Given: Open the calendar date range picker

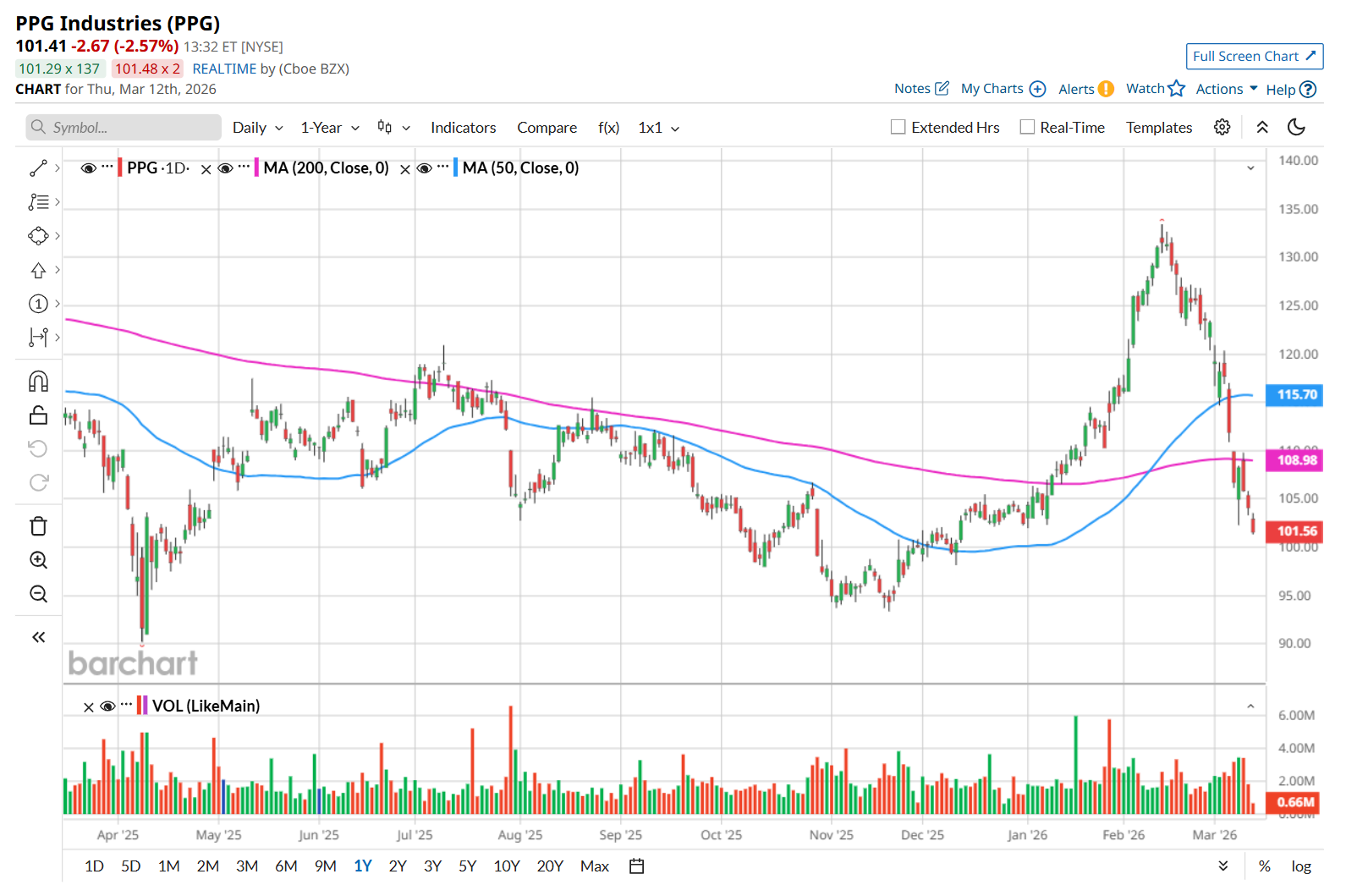Looking at the screenshot, I should pos(637,866).
